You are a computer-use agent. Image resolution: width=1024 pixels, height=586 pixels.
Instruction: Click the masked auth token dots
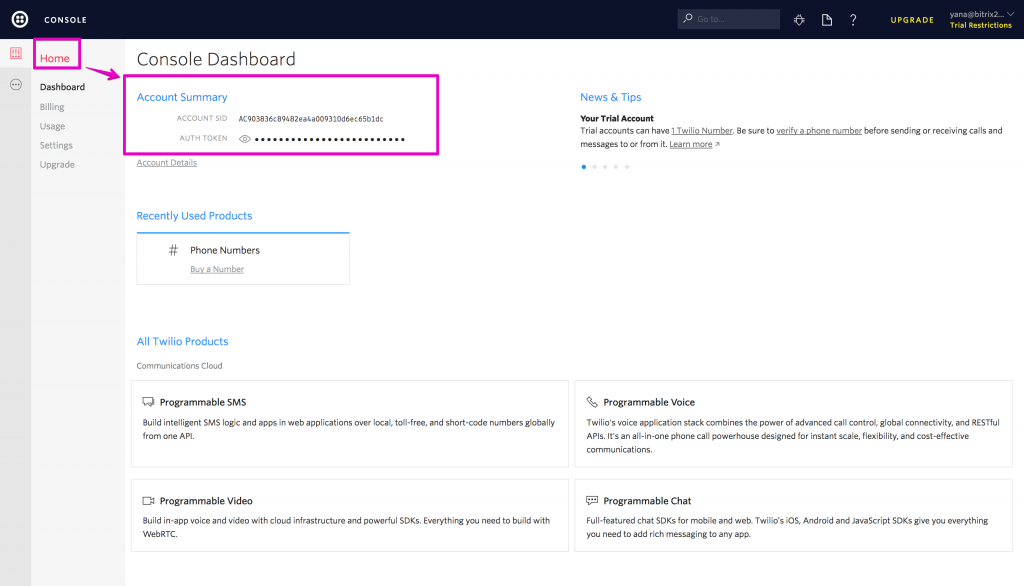pyautogui.click(x=330, y=139)
